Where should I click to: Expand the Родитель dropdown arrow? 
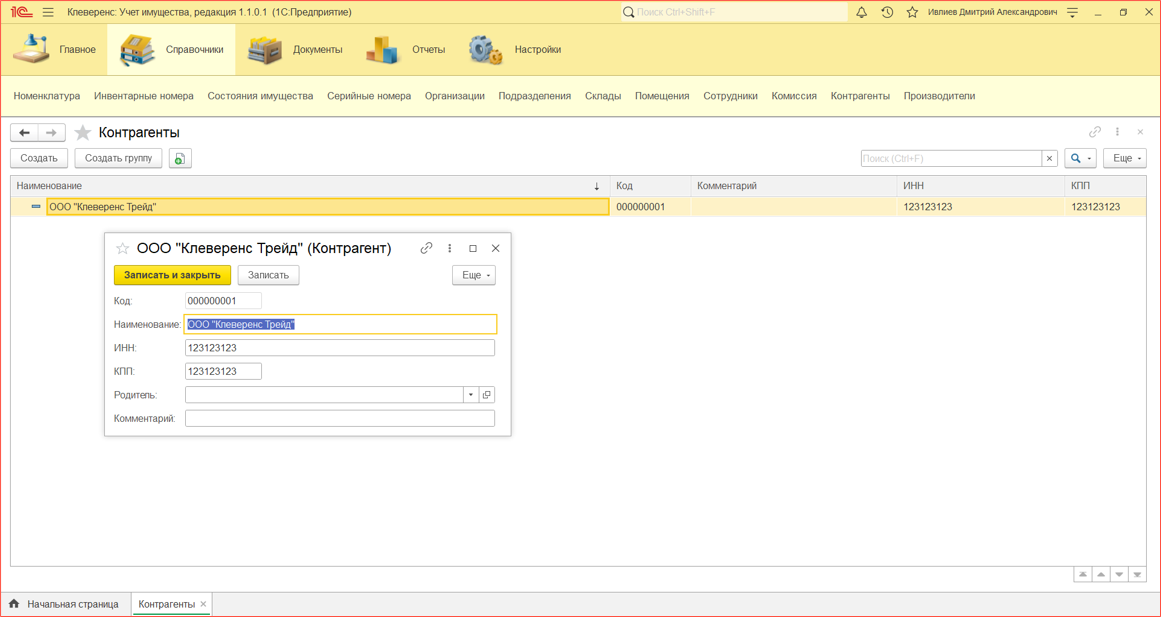(471, 395)
